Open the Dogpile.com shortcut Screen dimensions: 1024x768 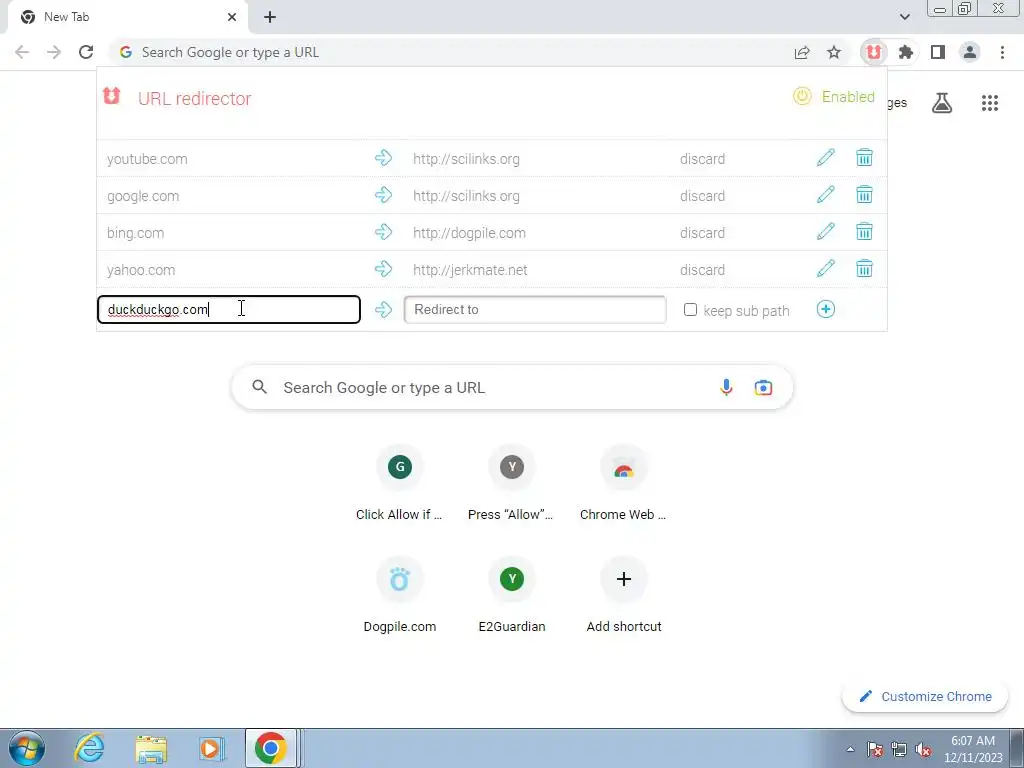pos(399,596)
